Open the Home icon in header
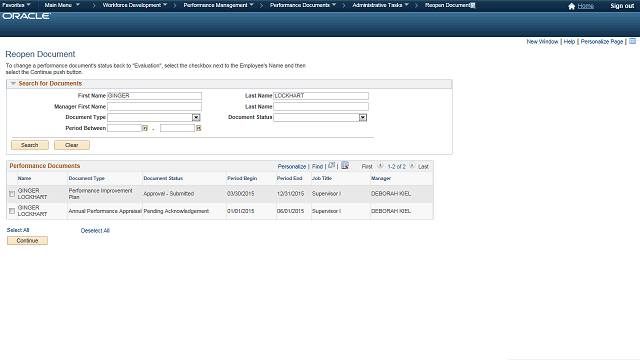 click(571, 6)
